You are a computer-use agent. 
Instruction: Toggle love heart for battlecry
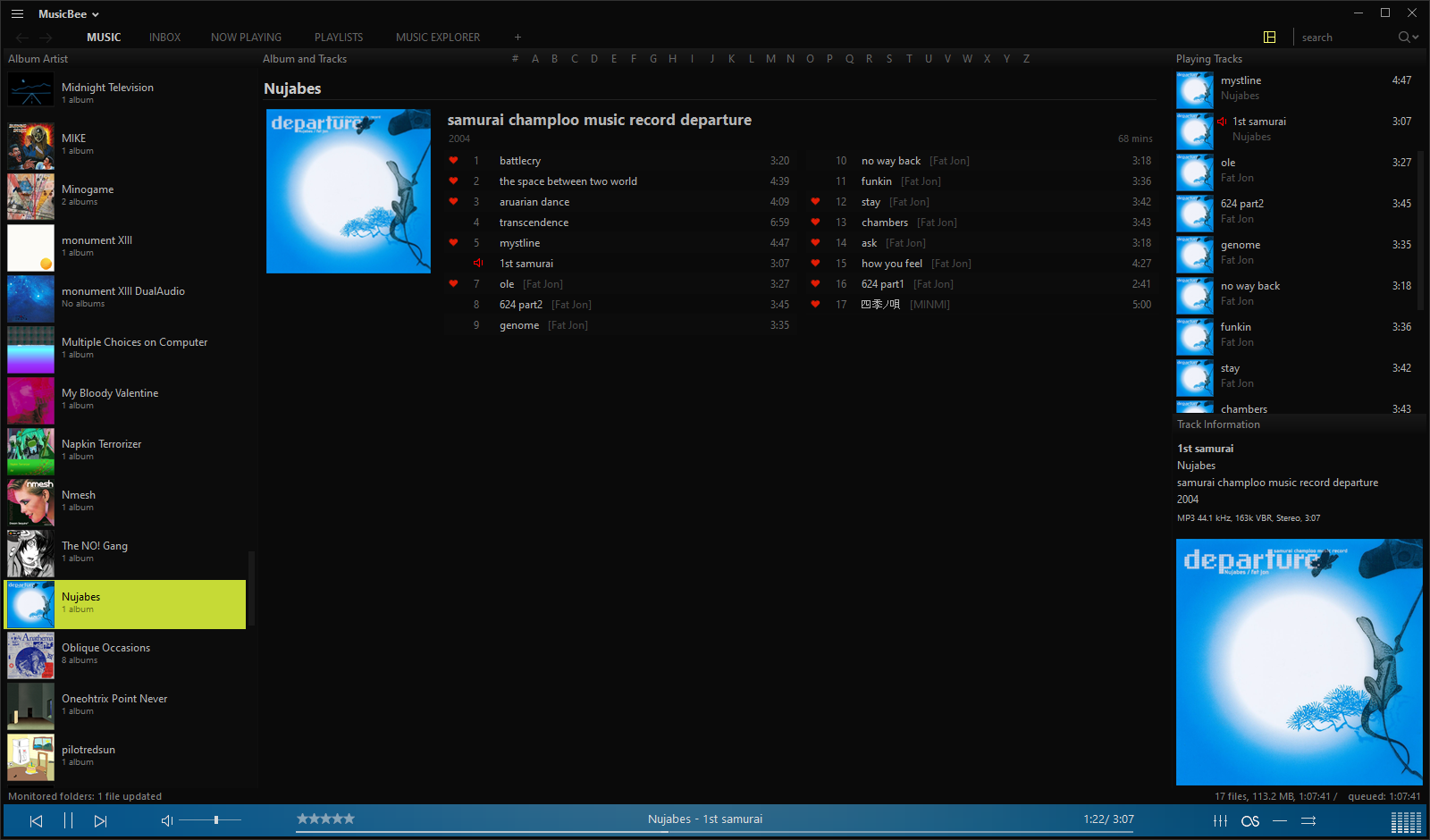(453, 161)
